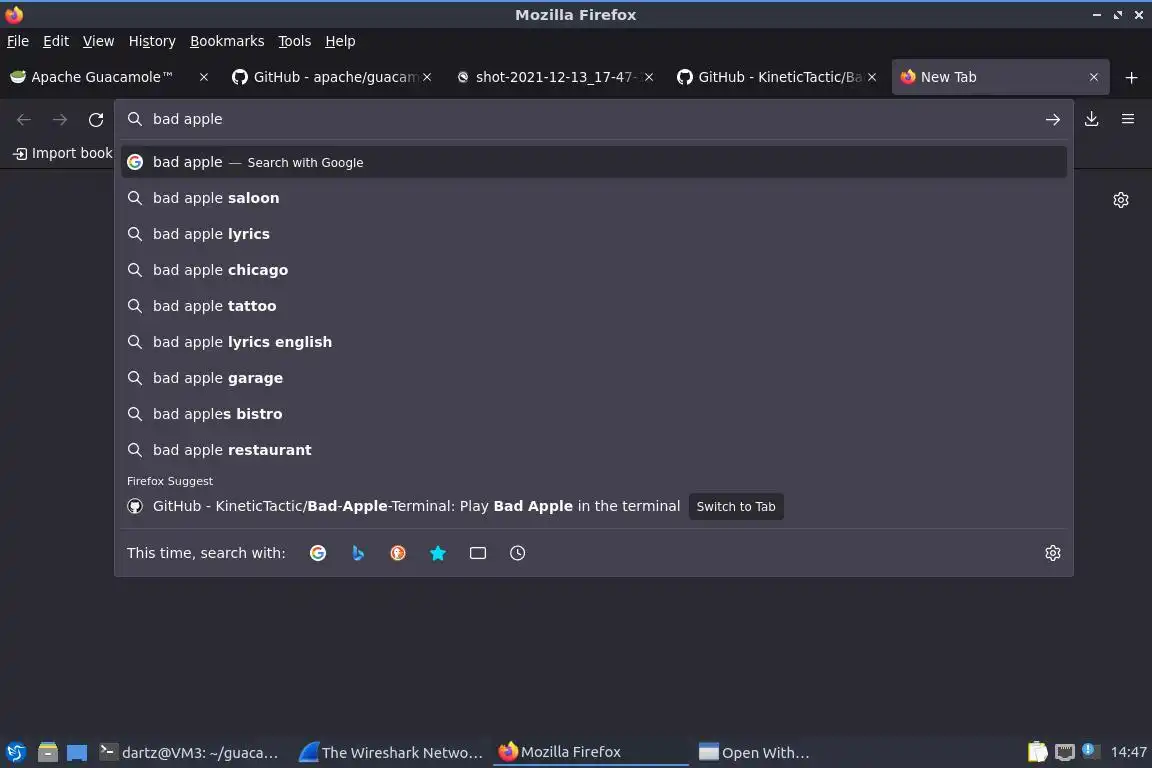Click the 14:47 clock
1152x768 pixels.
(1128, 752)
